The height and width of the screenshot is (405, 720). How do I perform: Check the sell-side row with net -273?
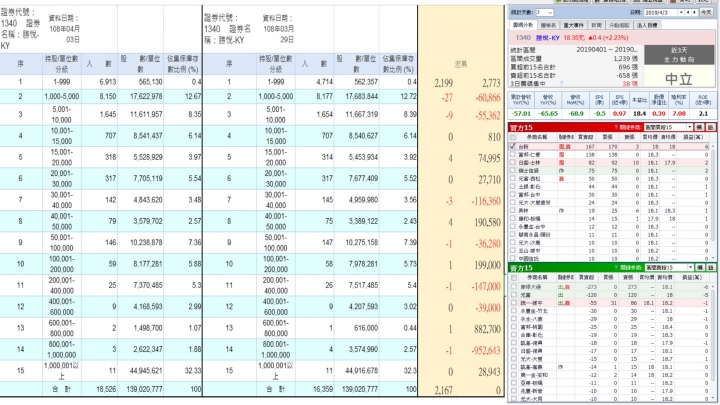(x=514, y=287)
